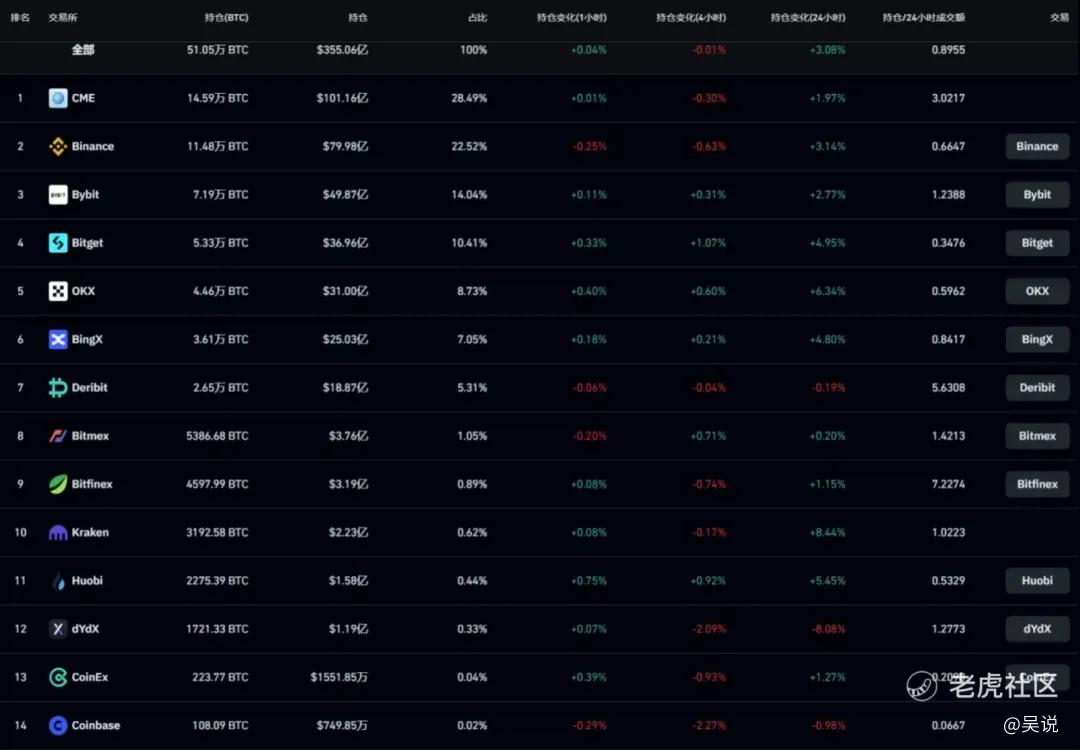The image size is (1080, 750).
Task: Click the Bitfinex leaf logo icon
Action: click(x=58, y=485)
